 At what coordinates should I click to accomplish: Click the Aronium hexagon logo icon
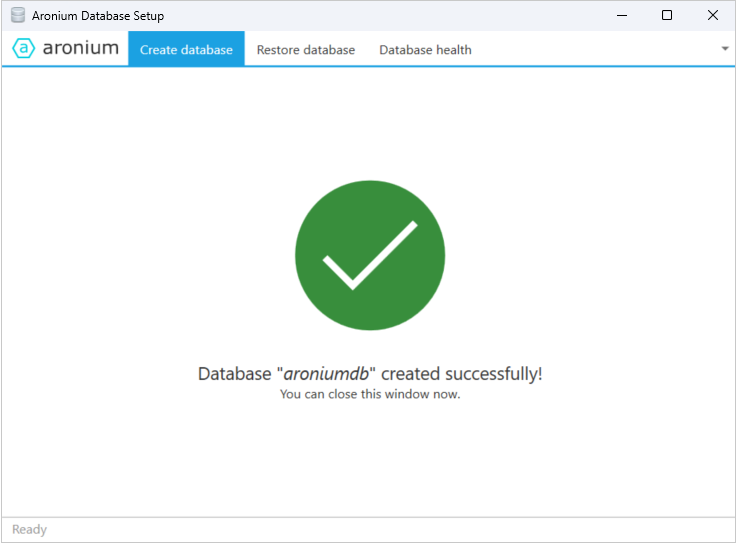[x=23, y=48]
